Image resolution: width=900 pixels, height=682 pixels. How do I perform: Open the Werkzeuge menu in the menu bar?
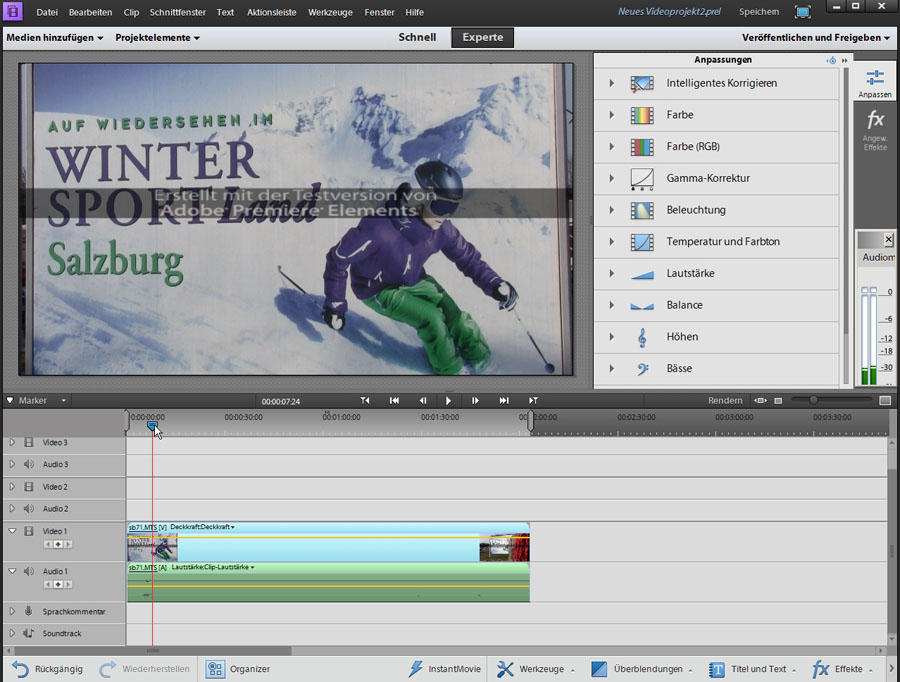coord(330,12)
